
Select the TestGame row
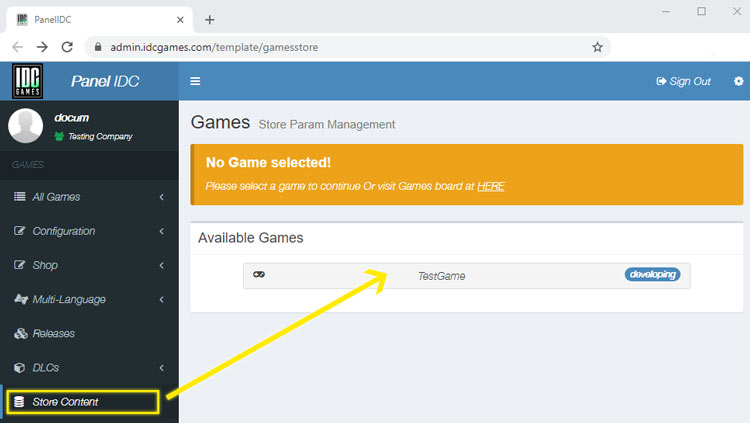[466, 276]
